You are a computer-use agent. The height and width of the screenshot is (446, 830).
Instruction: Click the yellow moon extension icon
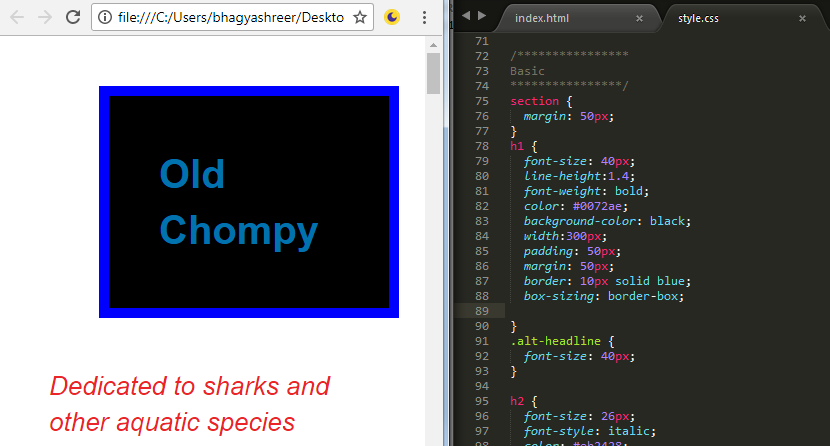pyautogui.click(x=393, y=17)
